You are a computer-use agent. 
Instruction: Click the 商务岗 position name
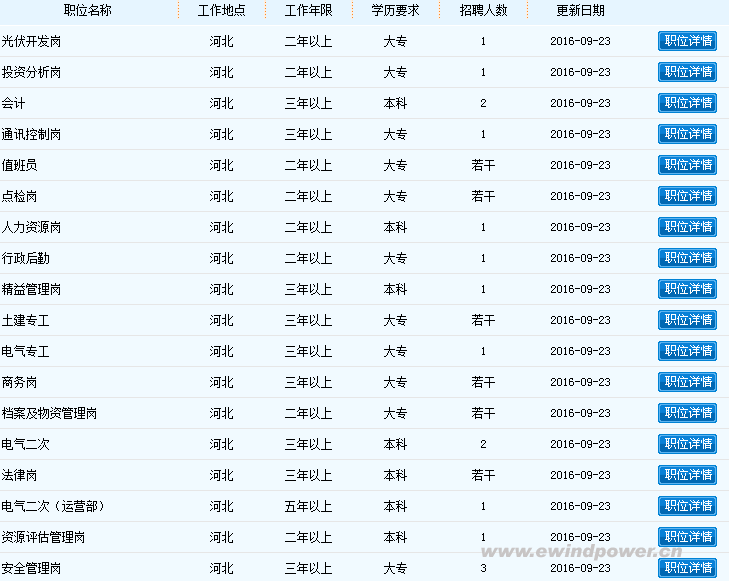pyautogui.click(x=20, y=382)
